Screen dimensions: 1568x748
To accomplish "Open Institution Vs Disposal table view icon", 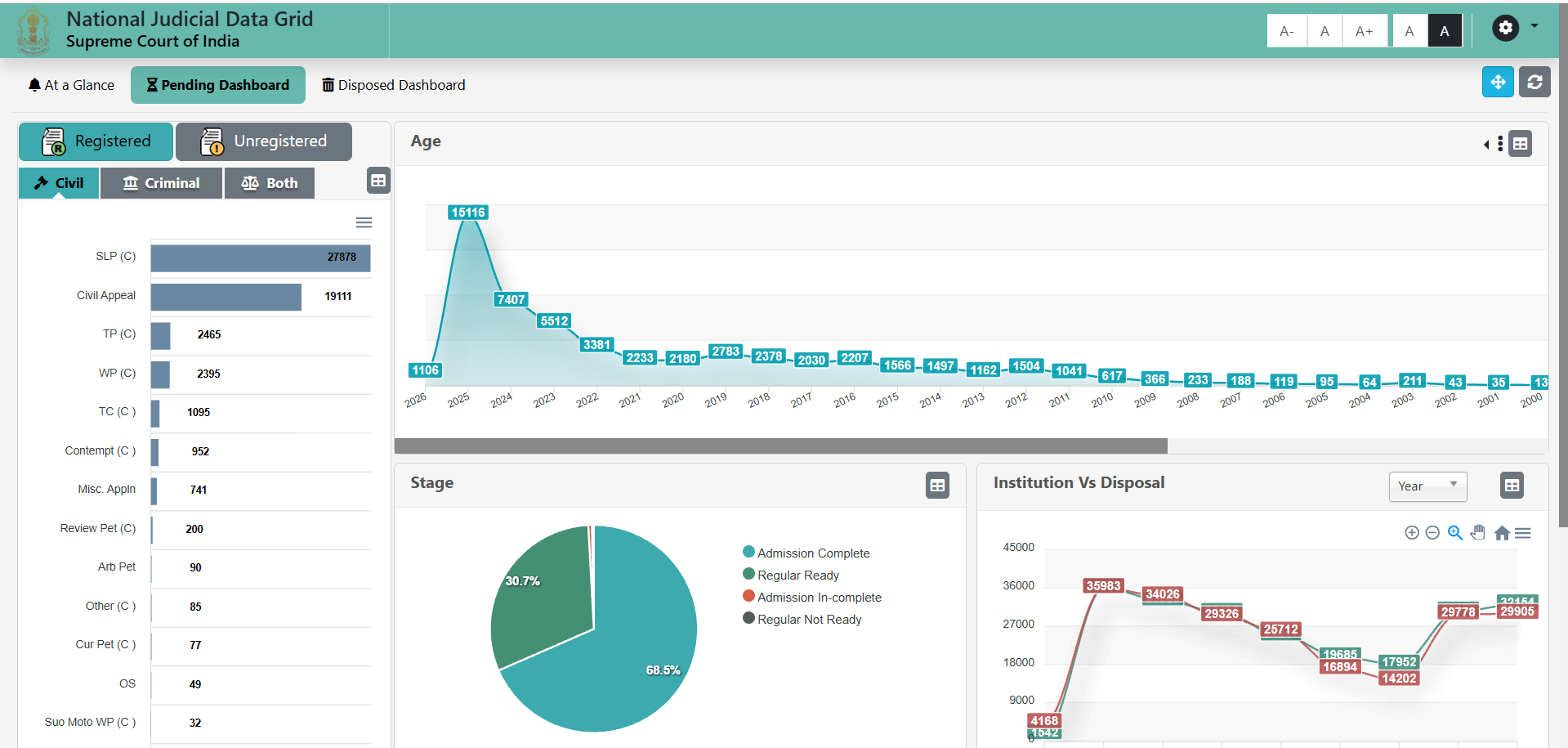I will 1512,486.
